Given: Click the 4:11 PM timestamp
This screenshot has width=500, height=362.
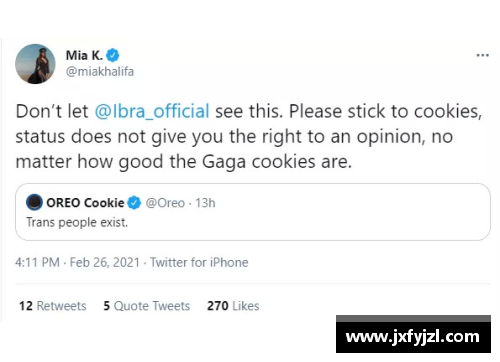Looking at the screenshot, I should click(x=37, y=262).
